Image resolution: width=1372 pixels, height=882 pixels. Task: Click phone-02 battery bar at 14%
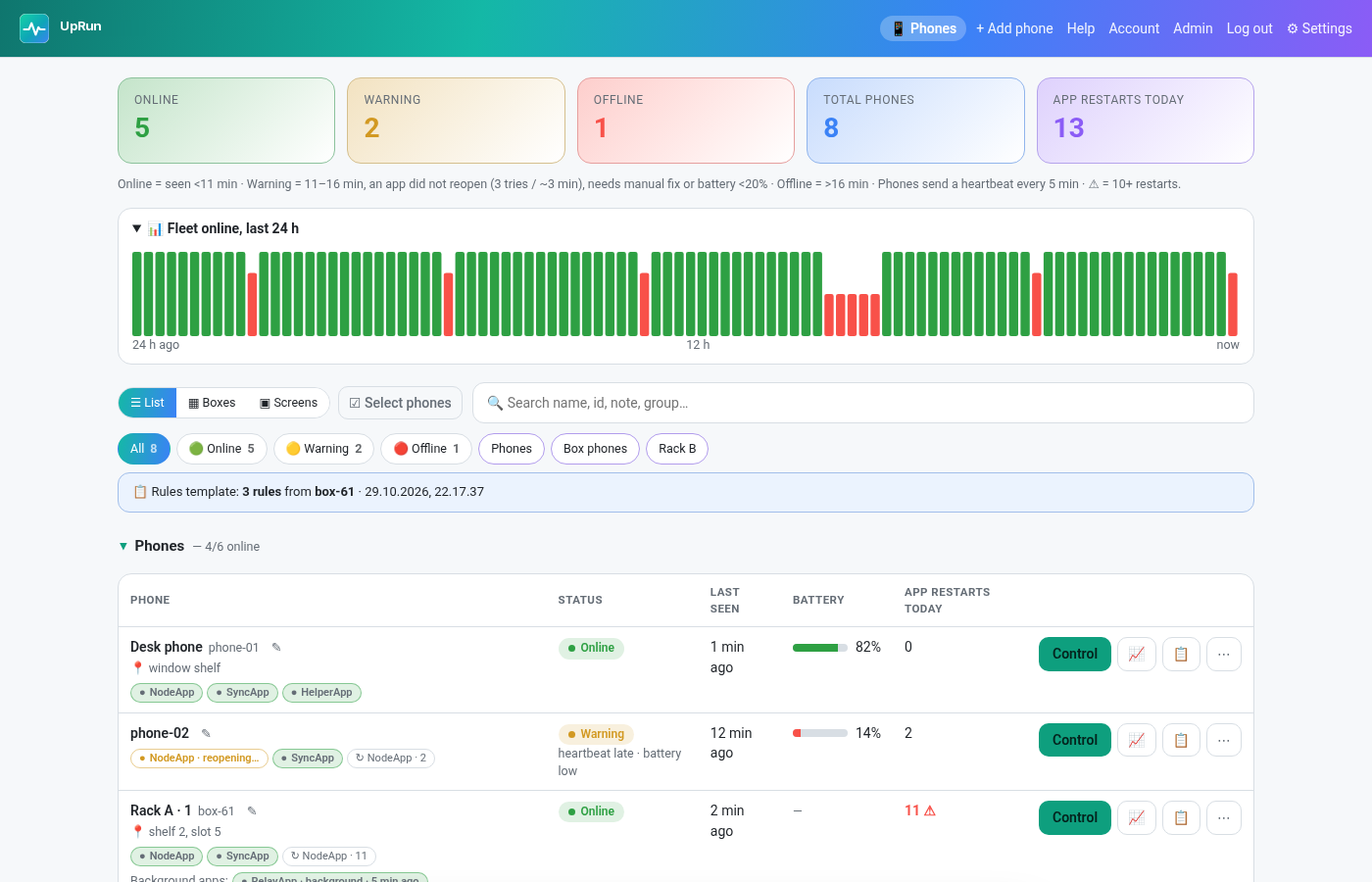point(820,733)
